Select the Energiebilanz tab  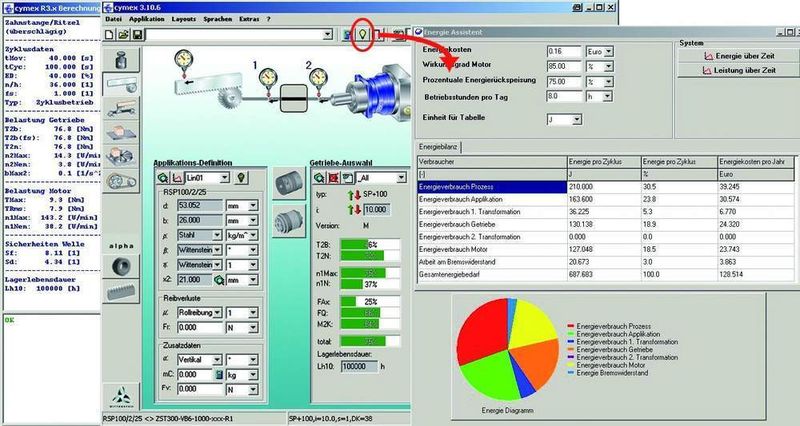439,146
